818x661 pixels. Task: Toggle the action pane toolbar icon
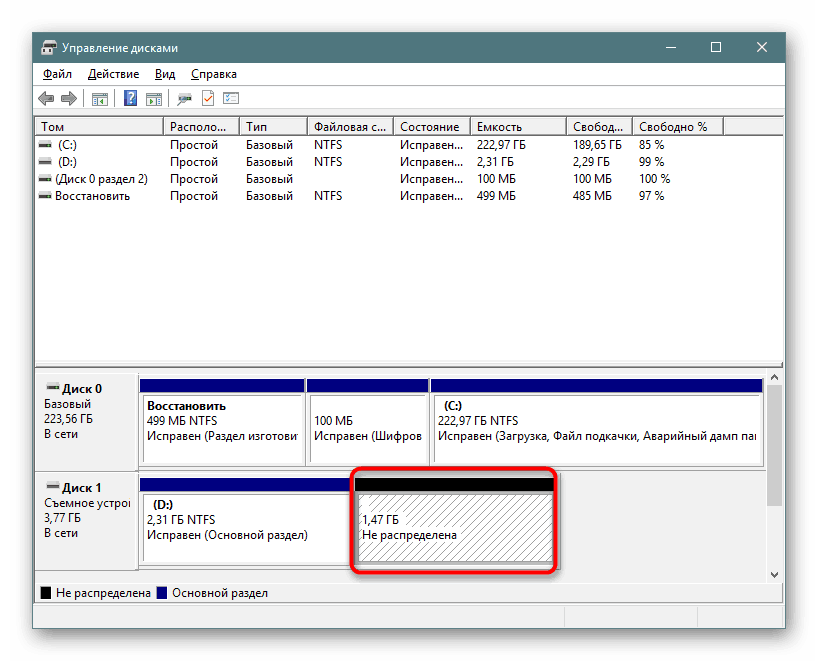pyautogui.click(x=154, y=98)
